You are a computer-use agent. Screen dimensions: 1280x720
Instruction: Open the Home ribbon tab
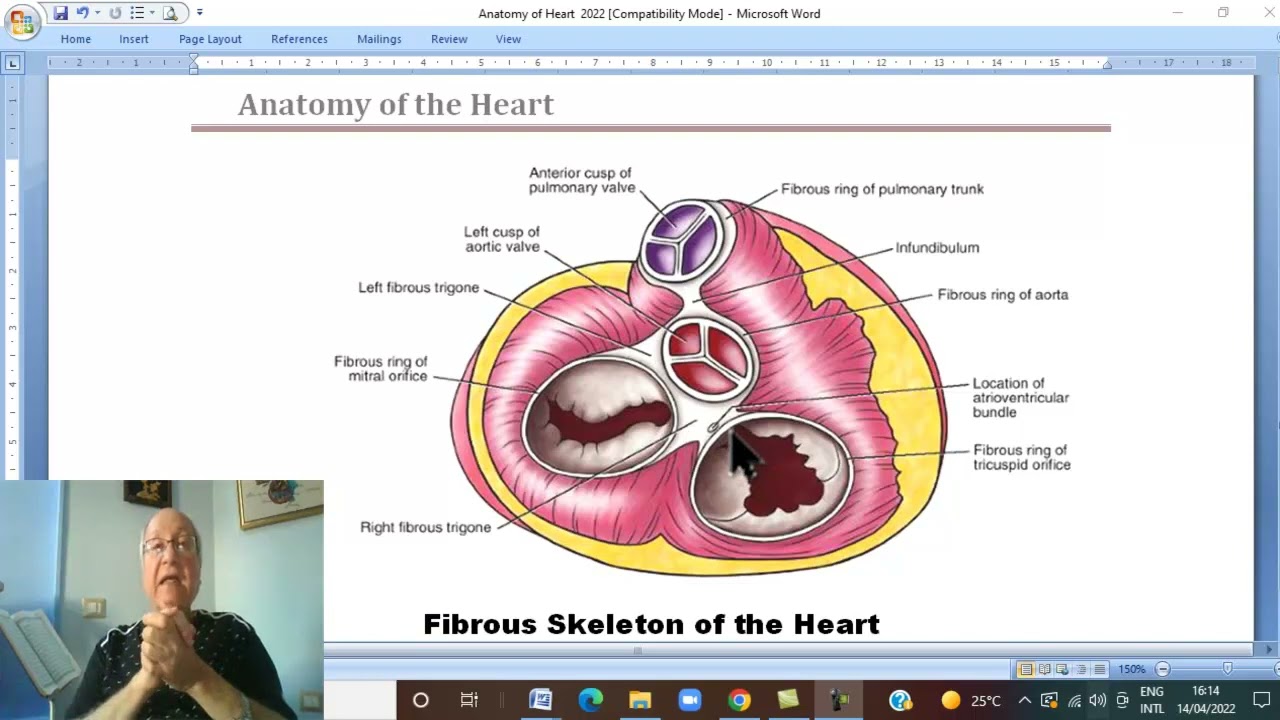(x=75, y=39)
